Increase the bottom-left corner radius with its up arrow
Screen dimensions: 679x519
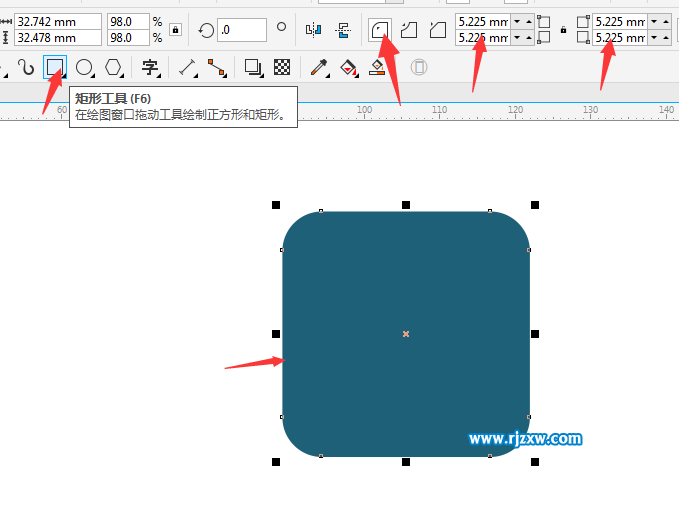pyautogui.click(x=529, y=38)
